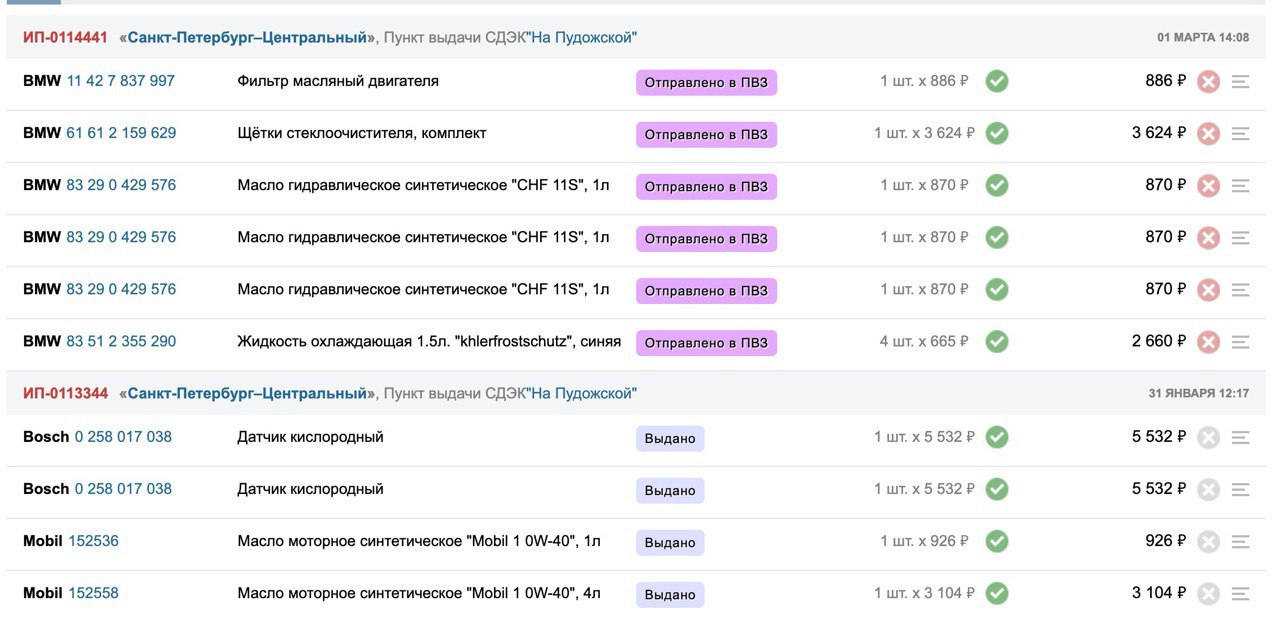Click green checkmark in Mobil 152558 row

click(x=997, y=593)
